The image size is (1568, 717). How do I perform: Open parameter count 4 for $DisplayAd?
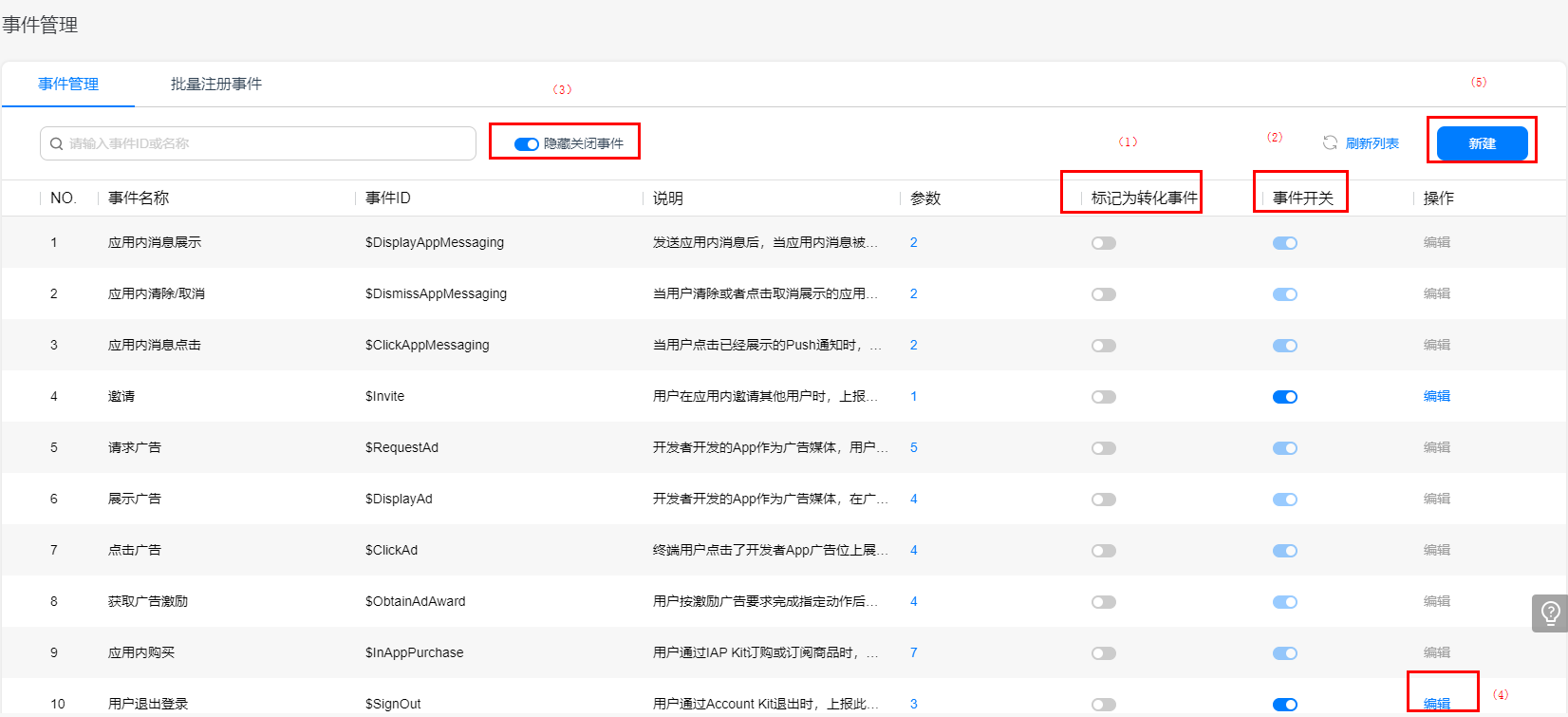point(914,499)
